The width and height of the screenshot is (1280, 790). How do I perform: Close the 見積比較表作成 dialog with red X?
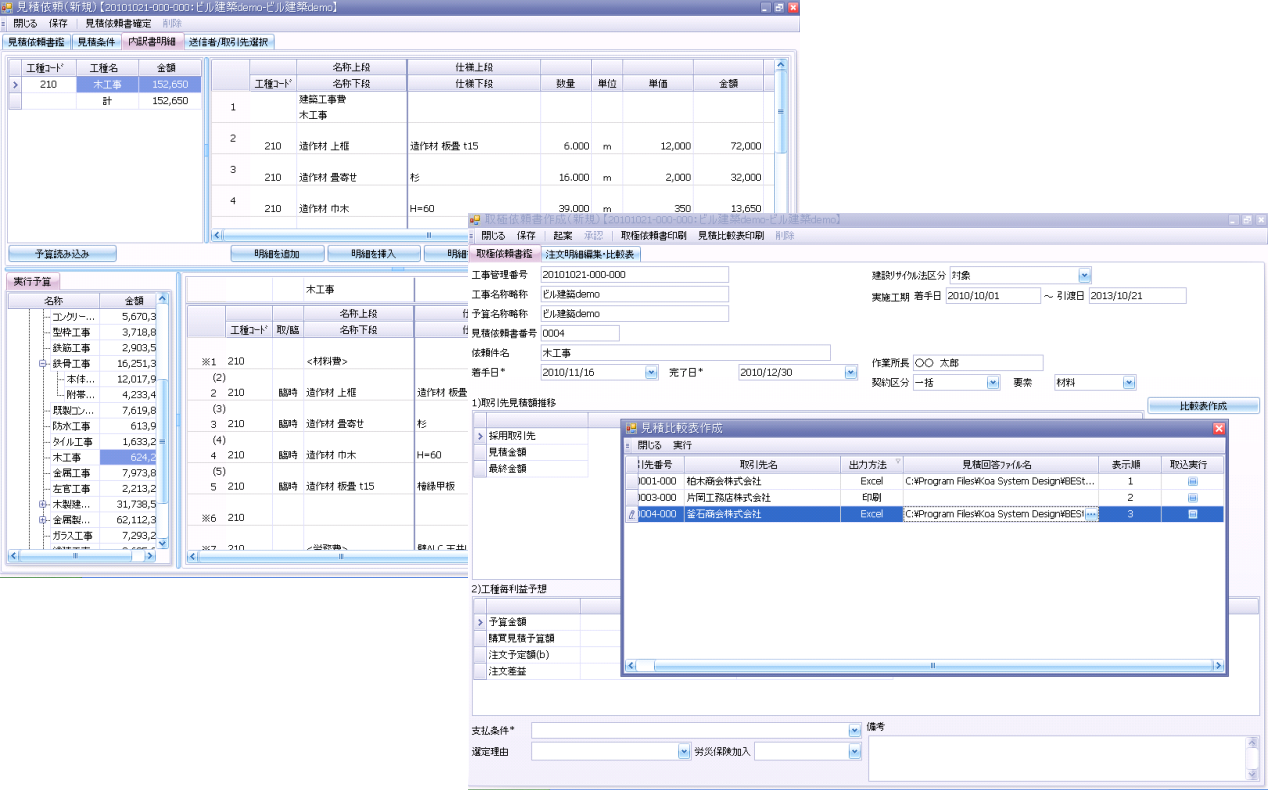coord(1218,428)
